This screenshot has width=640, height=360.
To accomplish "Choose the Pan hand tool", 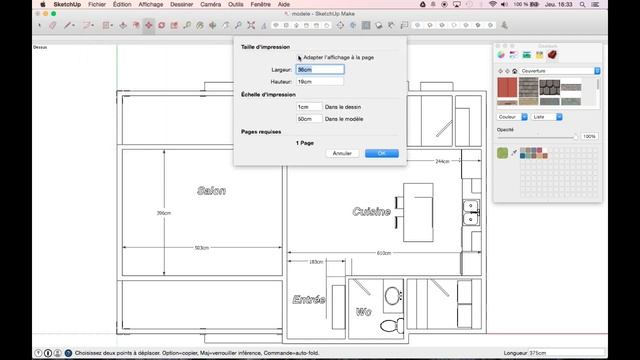I will (x=226, y=25).
